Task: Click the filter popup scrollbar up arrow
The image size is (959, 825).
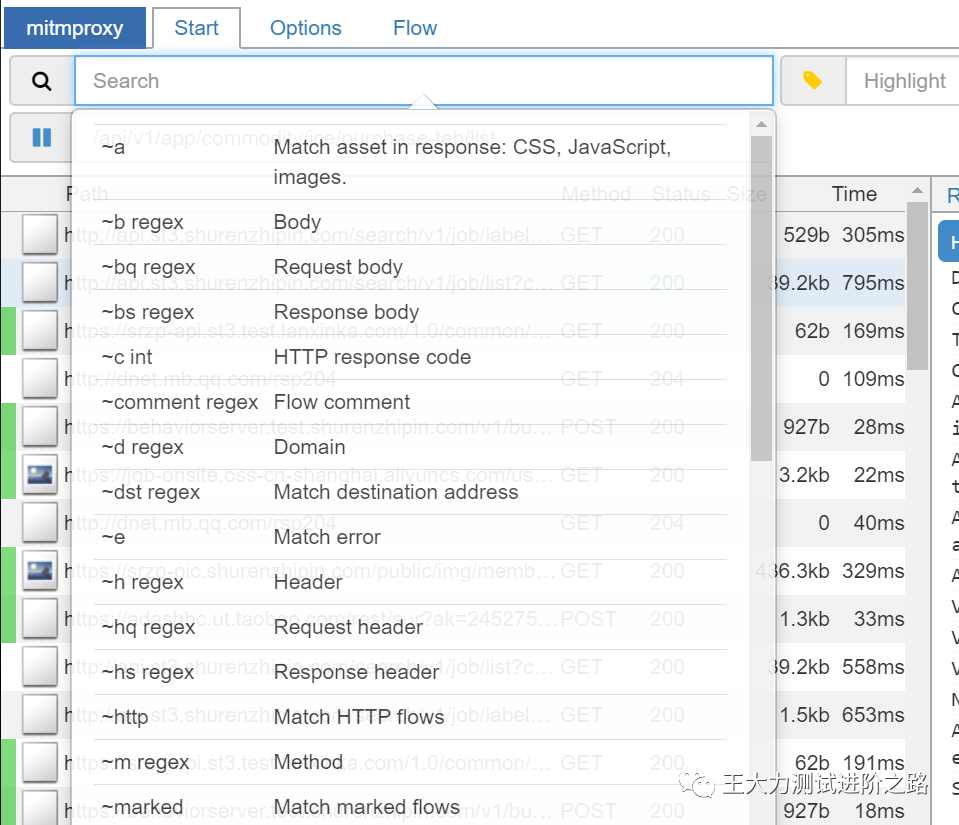Action: coord(761,124)
